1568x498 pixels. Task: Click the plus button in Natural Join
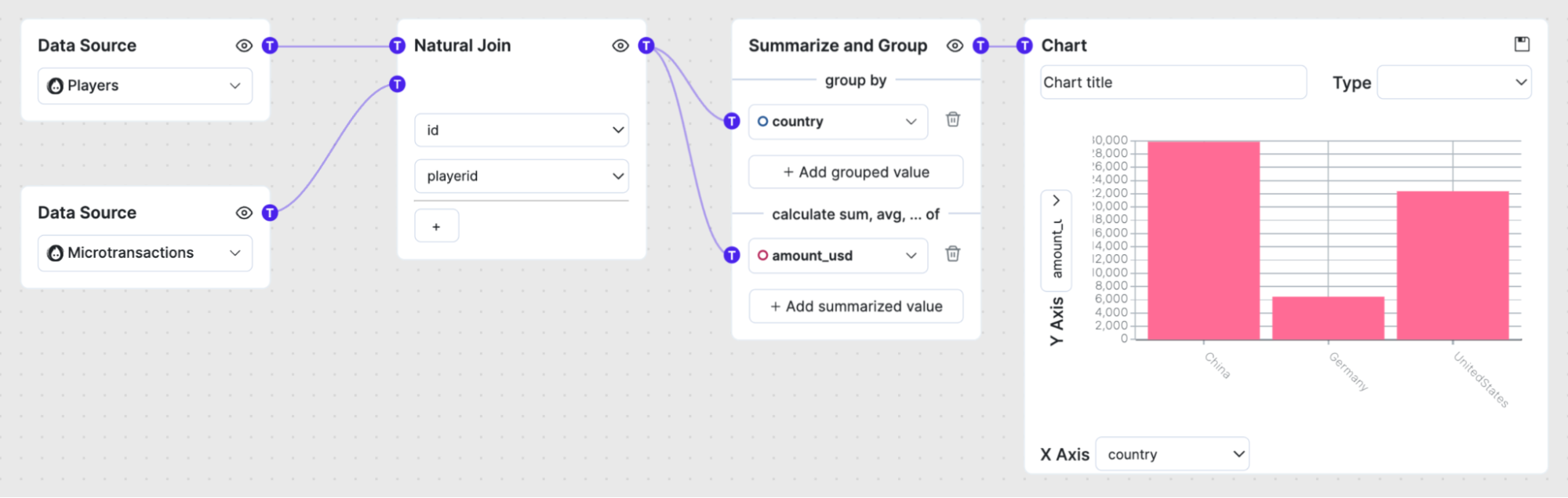(x=436, y=227)
